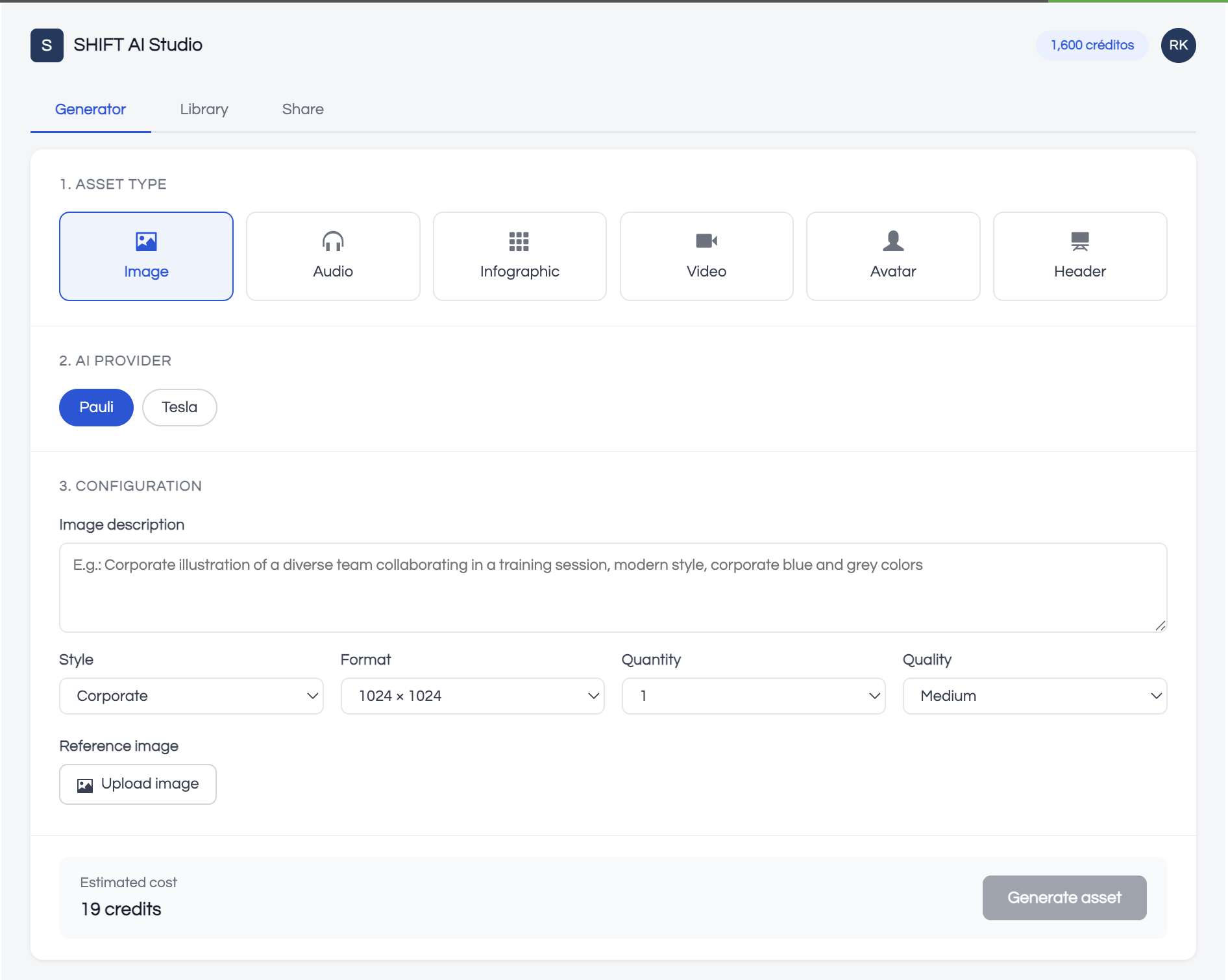This screenshot has width=1228, height=980.
Task: Open the RK user avatar menu
Action: [x=1178, y=45]
